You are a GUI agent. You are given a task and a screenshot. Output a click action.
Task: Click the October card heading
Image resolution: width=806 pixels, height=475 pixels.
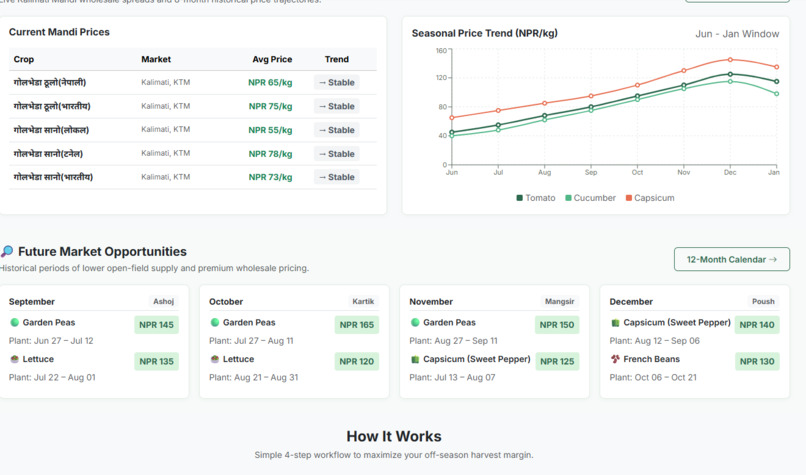[x=226, y=302]
